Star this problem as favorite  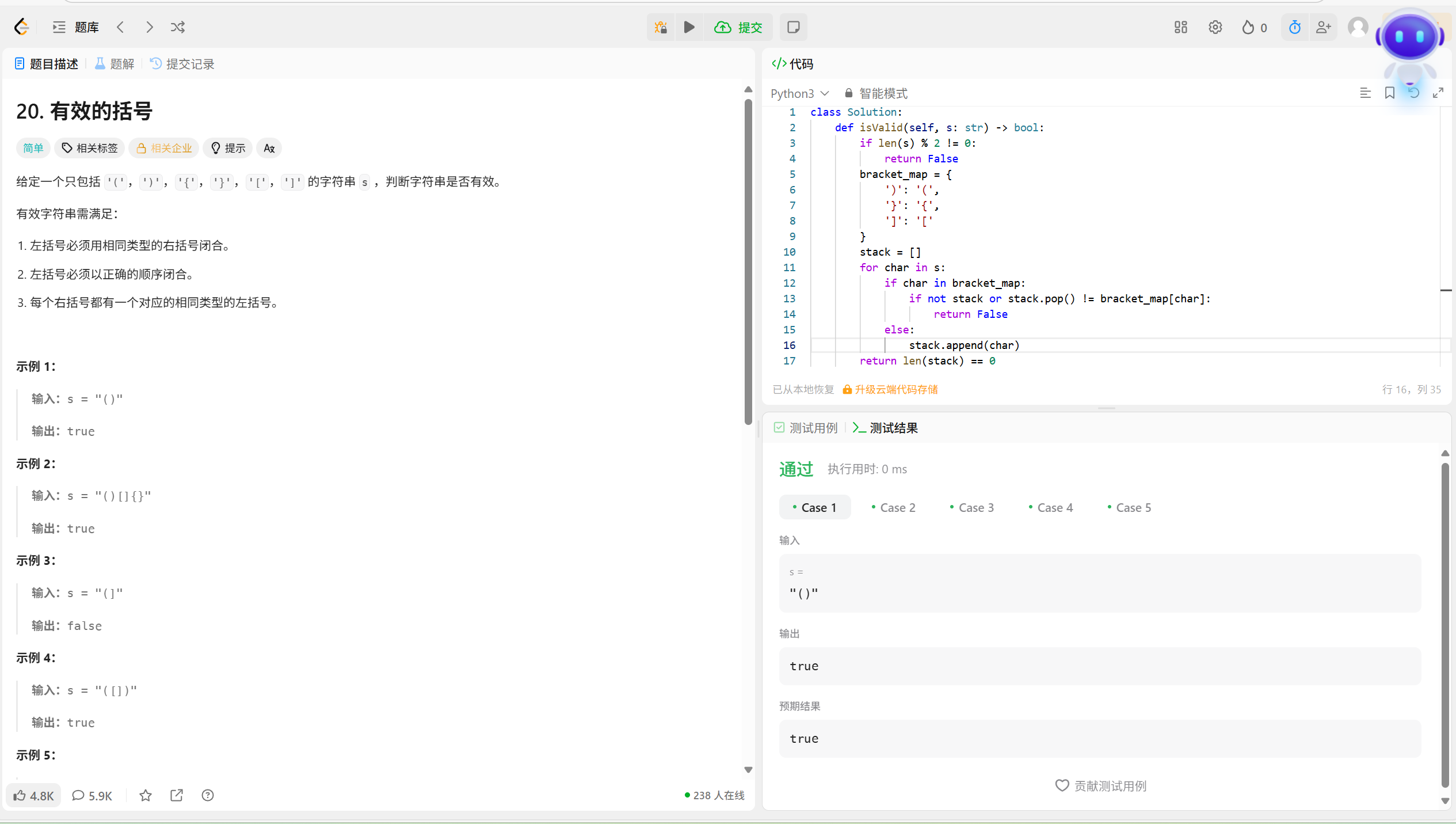[146, 795]
